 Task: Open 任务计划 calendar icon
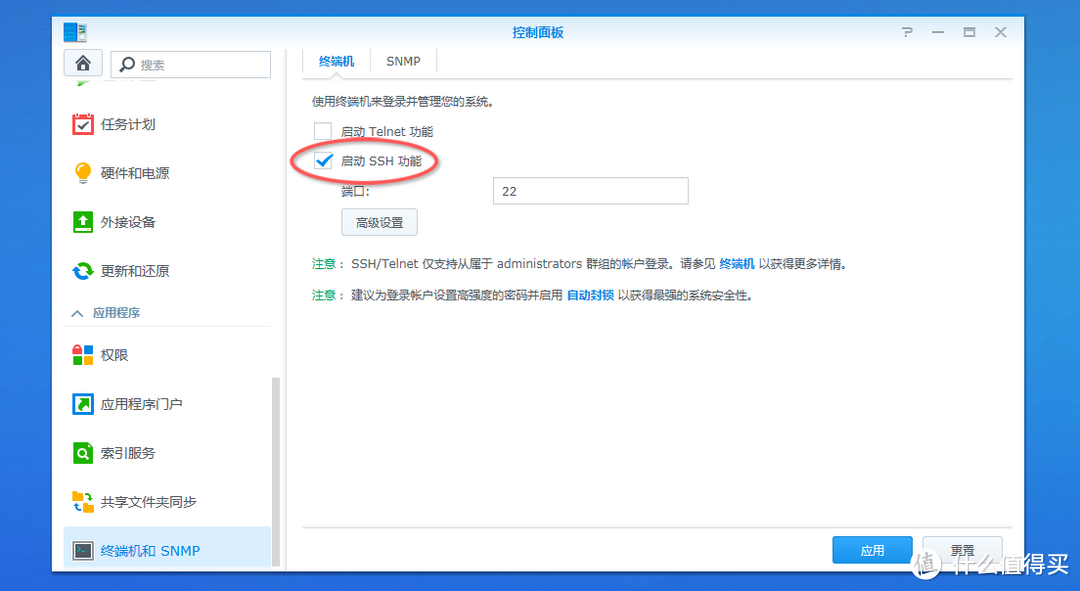[83, 125]
